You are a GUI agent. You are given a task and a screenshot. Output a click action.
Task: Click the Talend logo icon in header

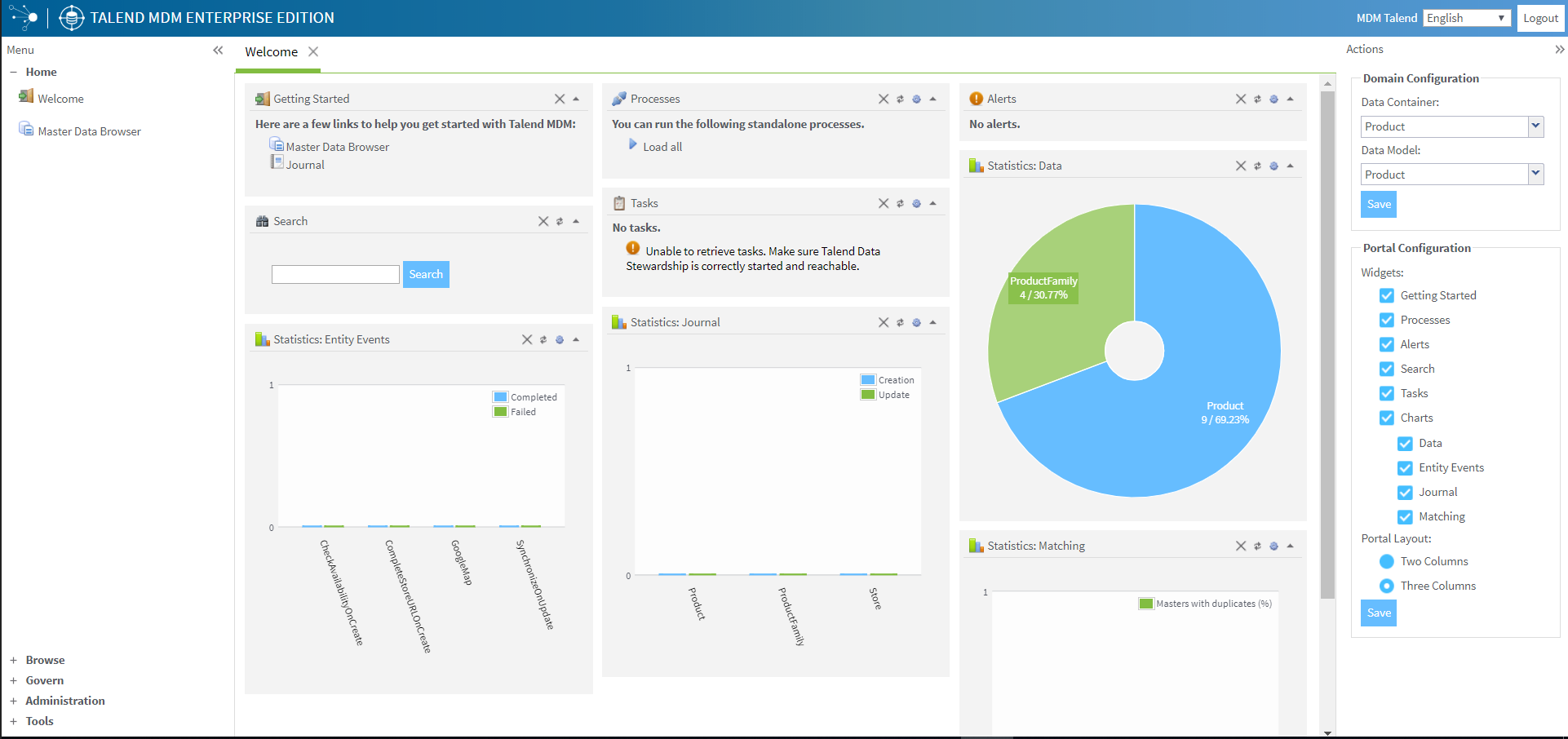point(24,17)
